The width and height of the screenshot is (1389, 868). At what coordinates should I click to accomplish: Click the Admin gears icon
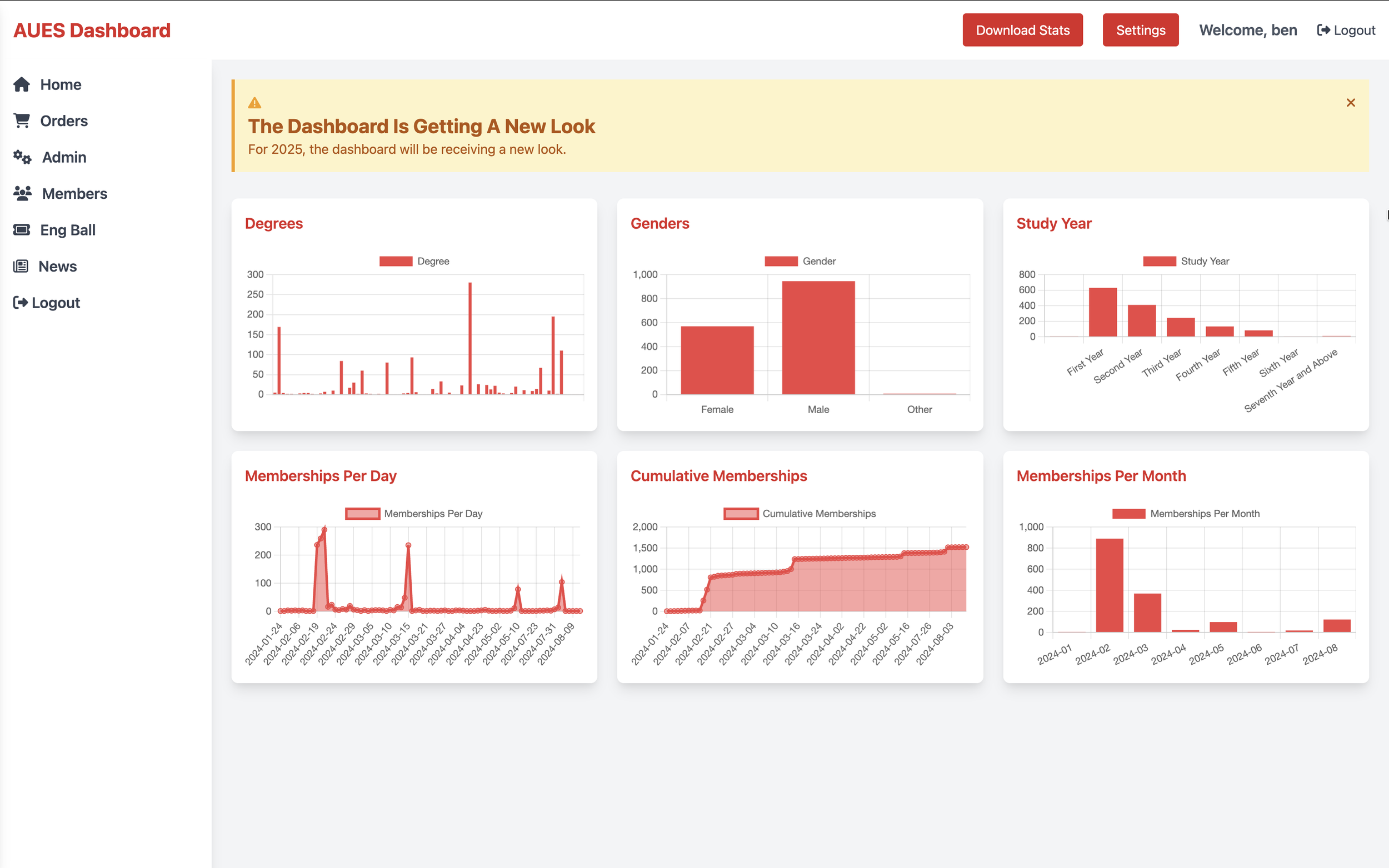(x=22, y=157)
